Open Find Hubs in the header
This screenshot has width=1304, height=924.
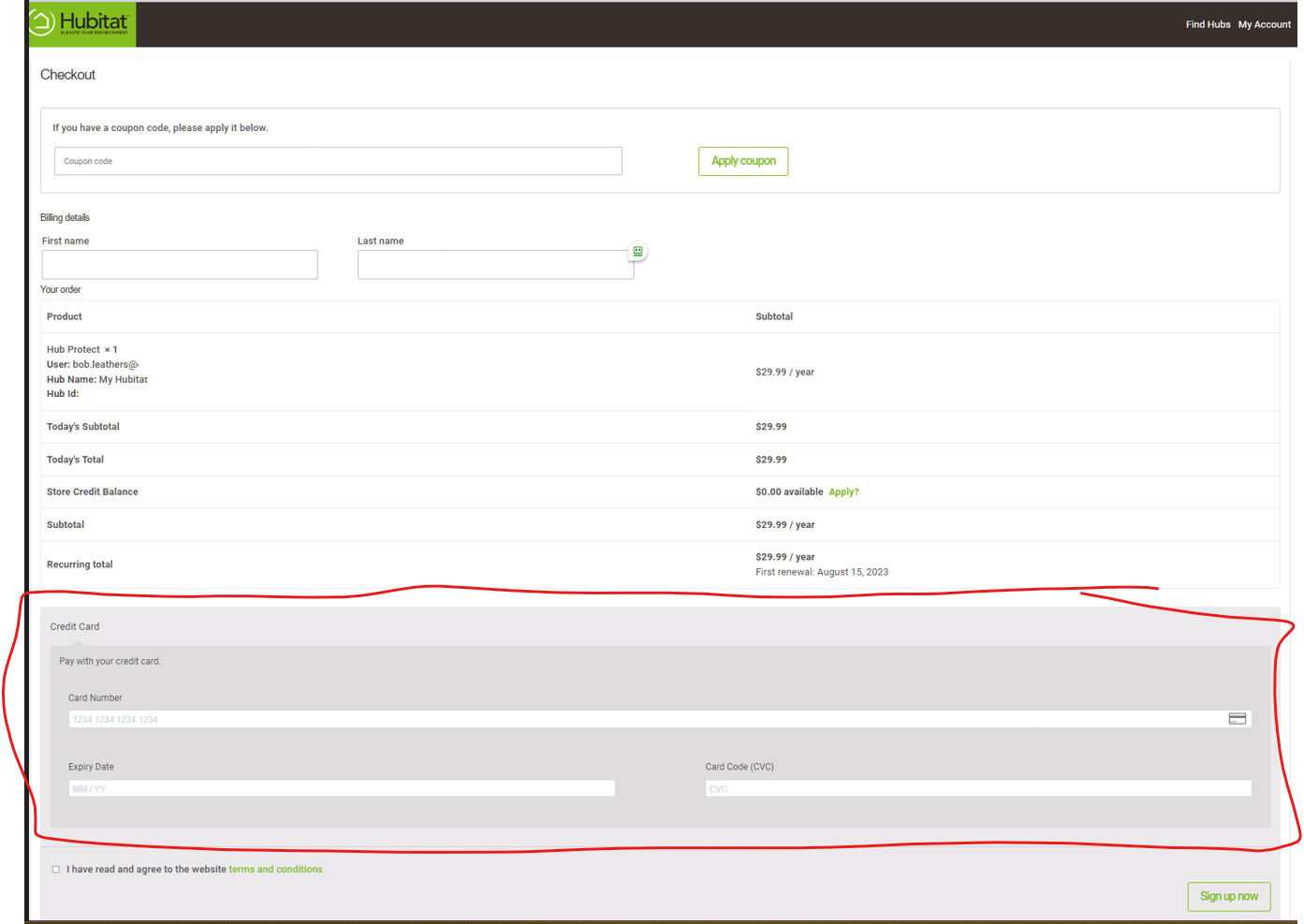[x=1208, y=24]
